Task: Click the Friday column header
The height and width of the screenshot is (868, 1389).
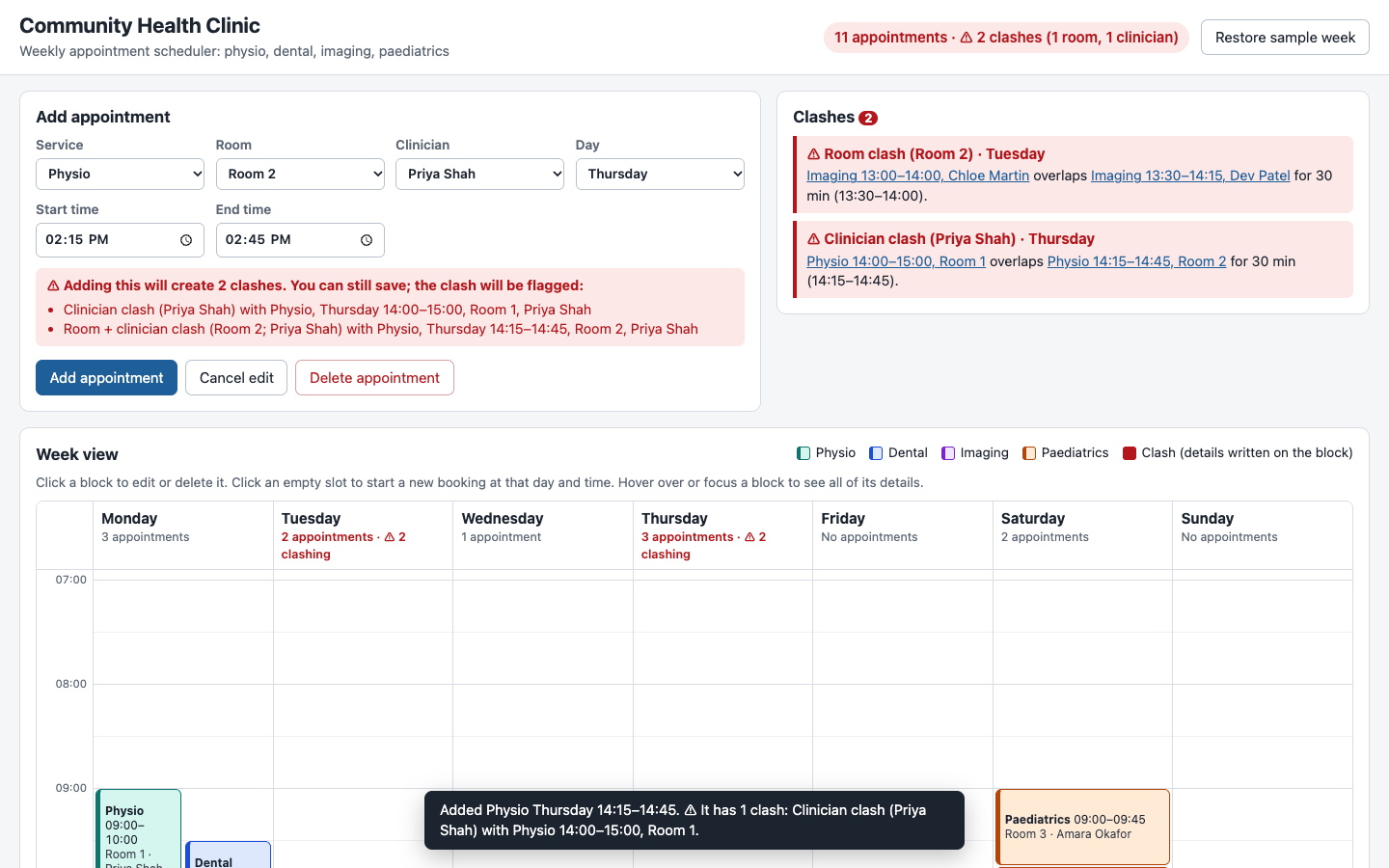Action: tap(903, 535)
